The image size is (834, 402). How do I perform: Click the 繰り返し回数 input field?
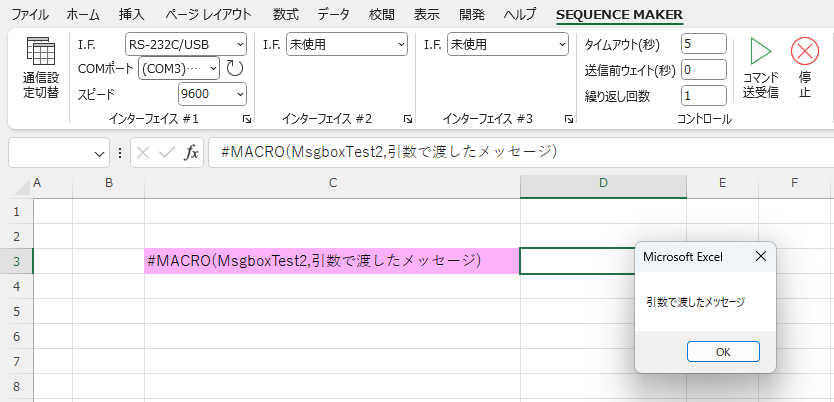click(x=703, y=96)
